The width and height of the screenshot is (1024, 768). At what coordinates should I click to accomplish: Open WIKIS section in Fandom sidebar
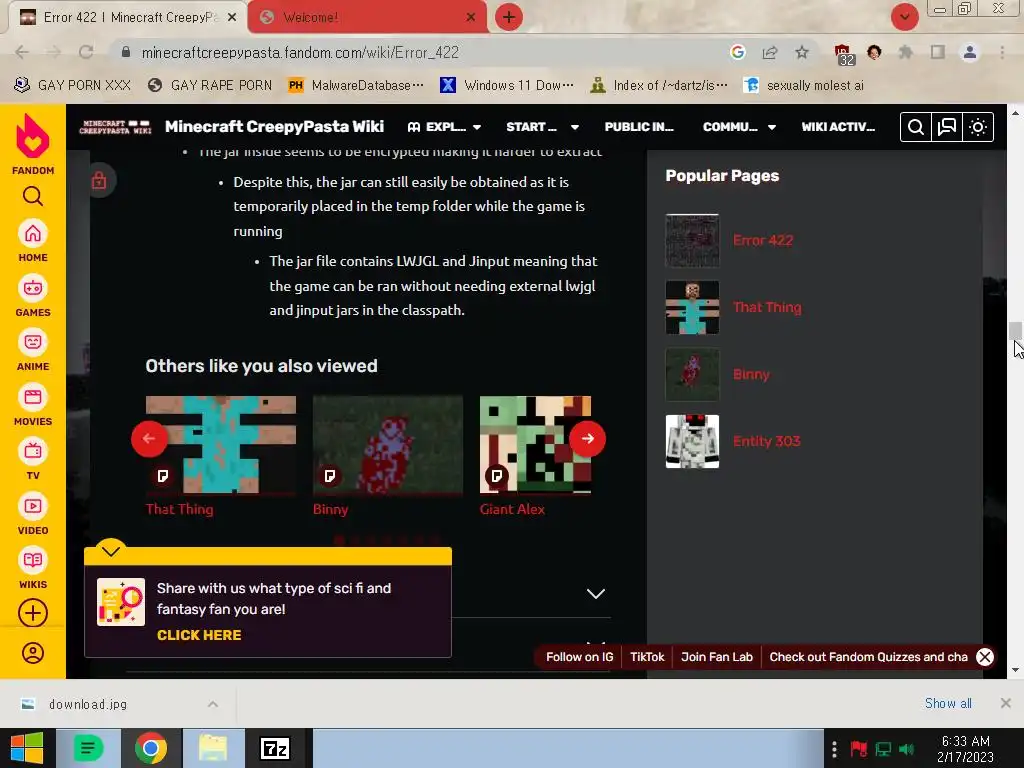tap(33, 569)
